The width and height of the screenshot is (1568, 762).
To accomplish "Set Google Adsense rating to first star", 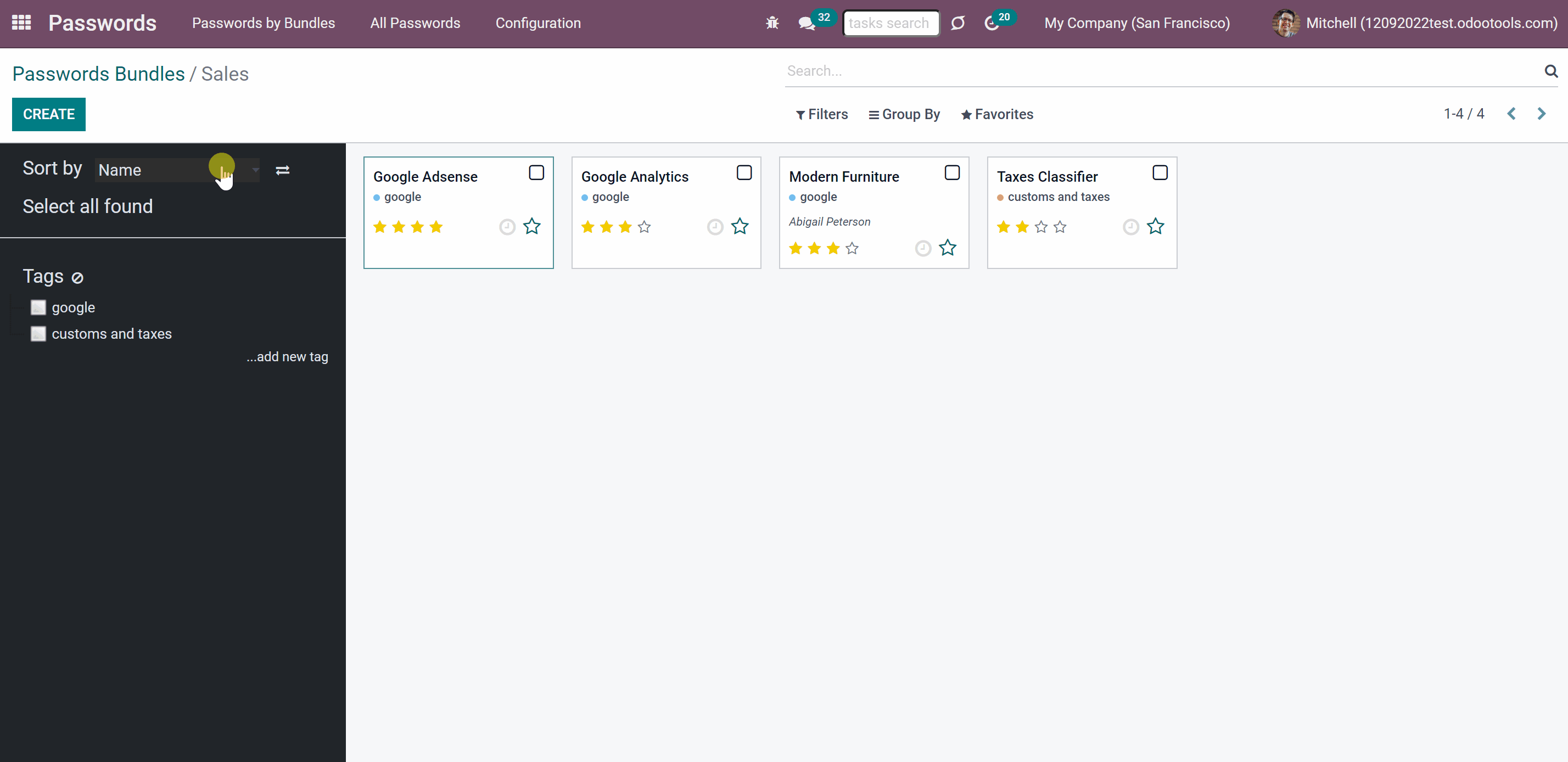I will [380, 227].
